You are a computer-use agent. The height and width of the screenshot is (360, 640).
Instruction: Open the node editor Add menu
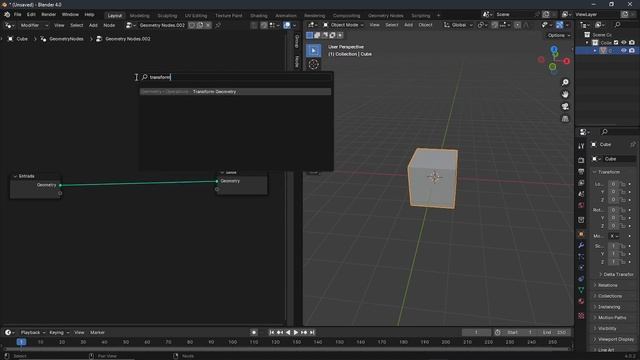point(93,25)
